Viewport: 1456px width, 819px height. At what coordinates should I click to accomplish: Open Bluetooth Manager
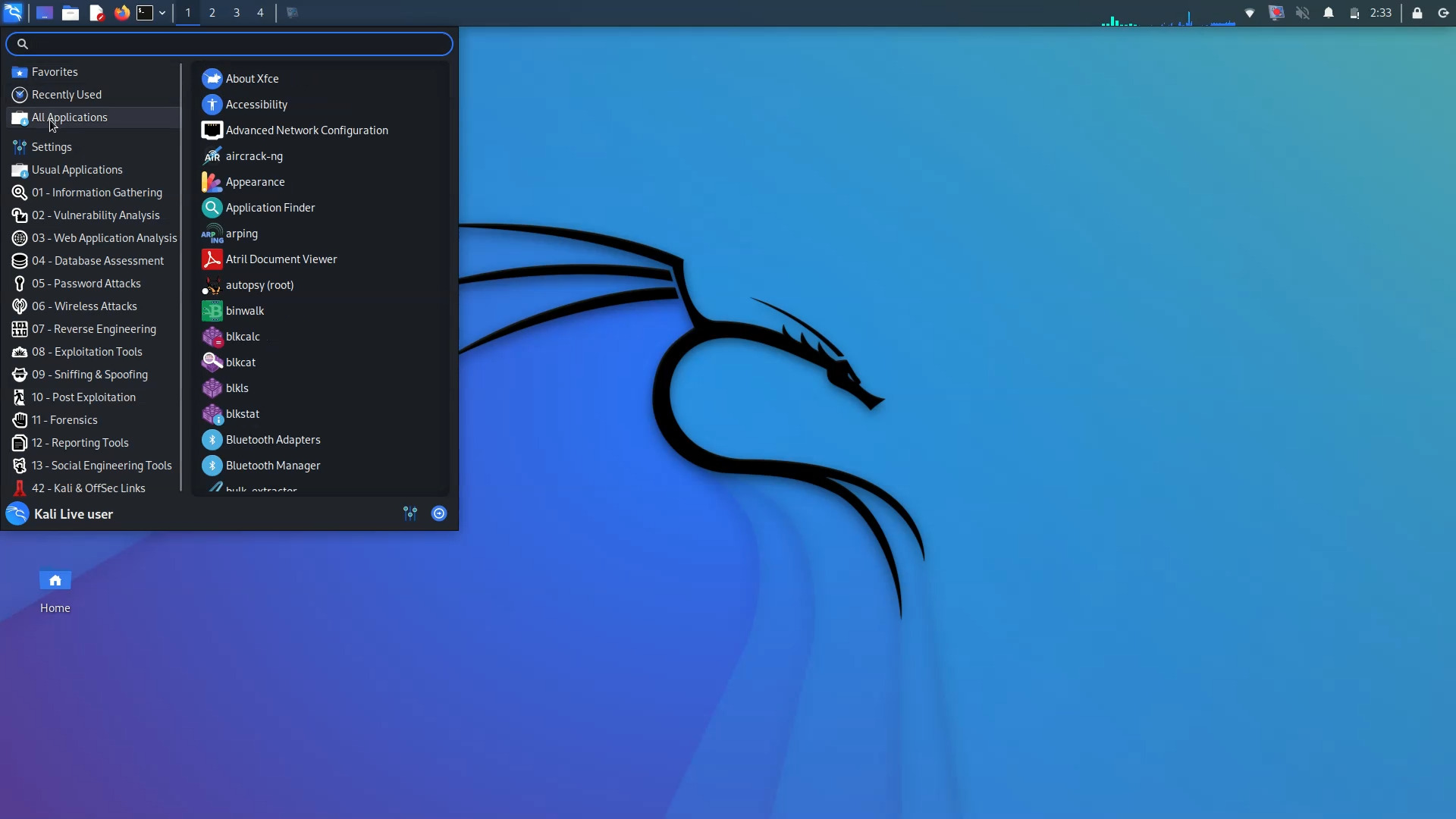pyautogui.click(x=322, y=466)
